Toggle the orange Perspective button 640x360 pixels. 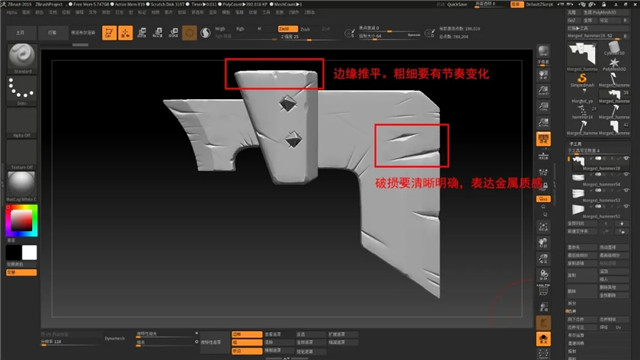pyautogui.click(x=543, y=139)
